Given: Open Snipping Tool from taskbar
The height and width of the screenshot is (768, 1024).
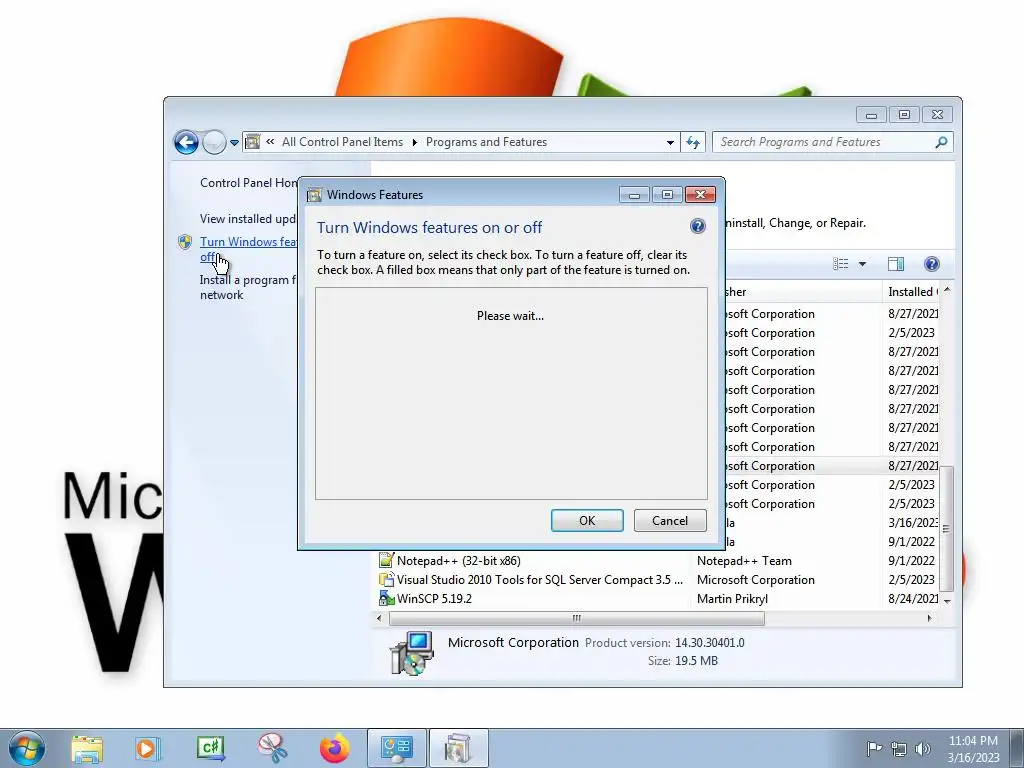Looking at the screenshot, I should 272,748.
